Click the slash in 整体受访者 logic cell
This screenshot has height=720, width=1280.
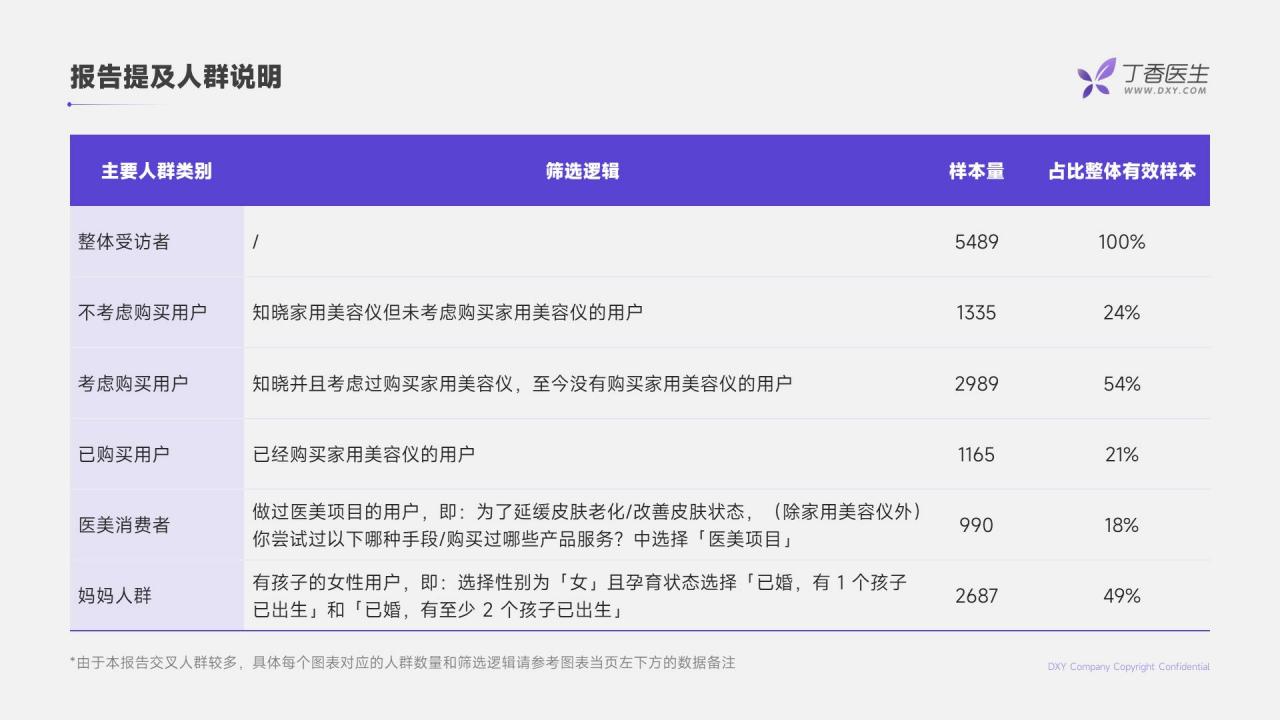click(x=256, y=242)
